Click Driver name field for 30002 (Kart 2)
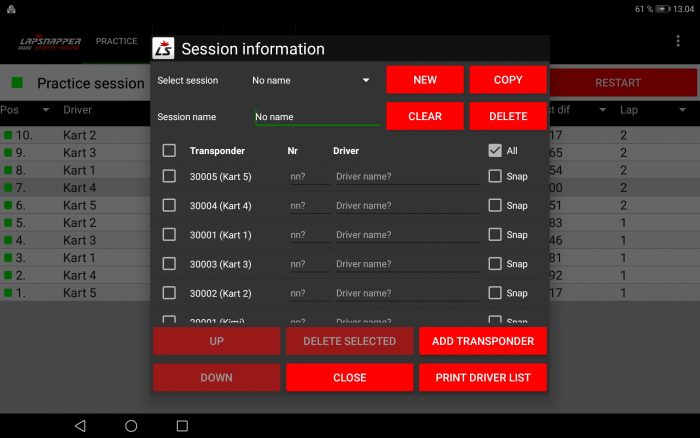The width and height of the screenshot is (700, 438). pyautogui.click(x=408, y=293)
